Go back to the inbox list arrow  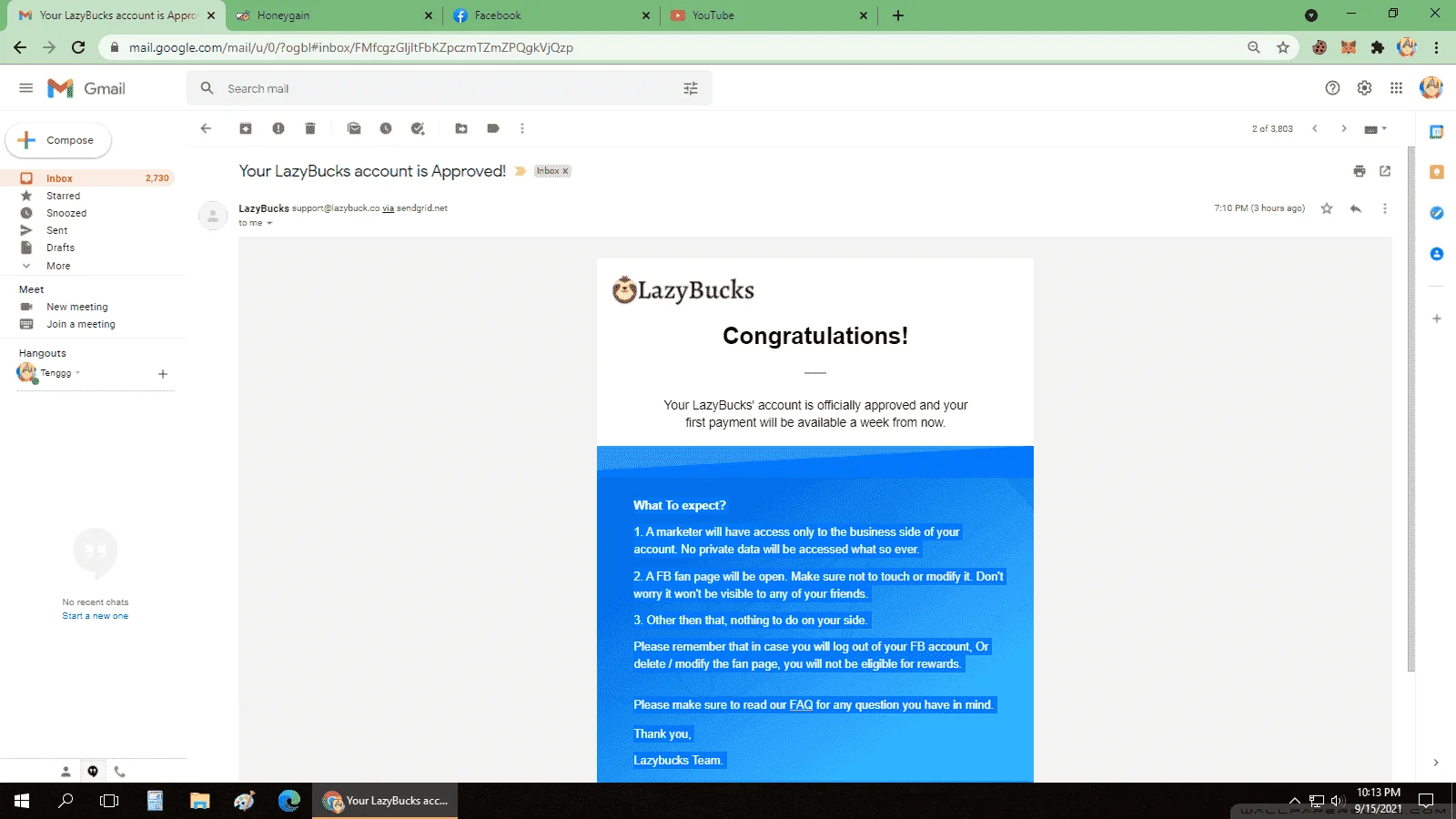click(206, 128)
